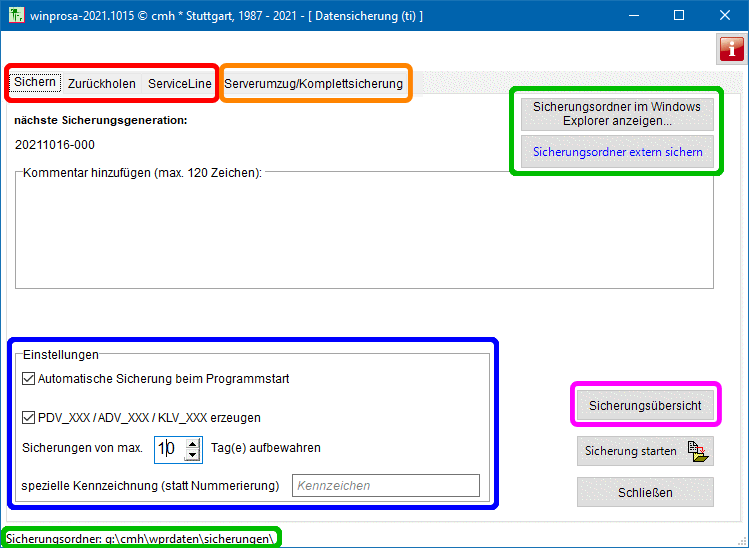Open the Sicherungsübersicht
Viewport: 749px width, 548px height.
[x=645, y=406]
